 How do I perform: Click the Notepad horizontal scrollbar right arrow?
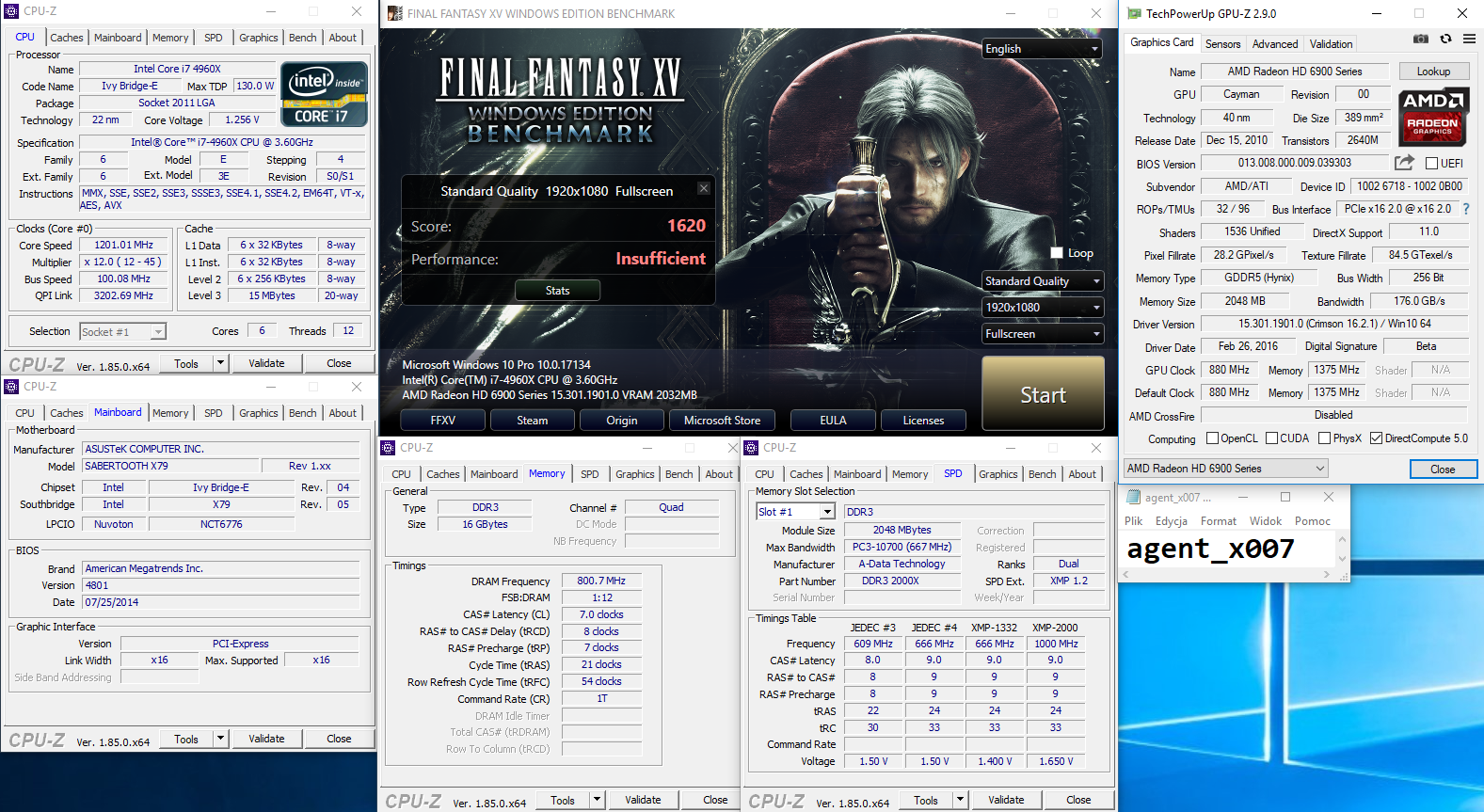pos(1327,573)
